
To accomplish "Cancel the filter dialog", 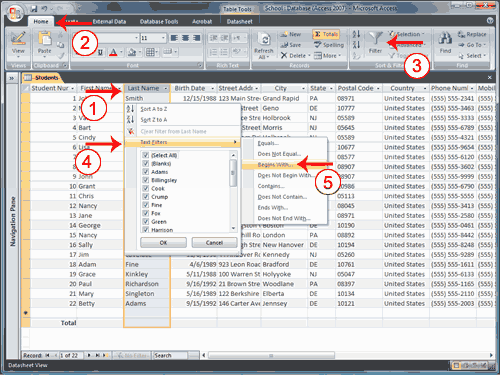I will [x=214, y=243].
